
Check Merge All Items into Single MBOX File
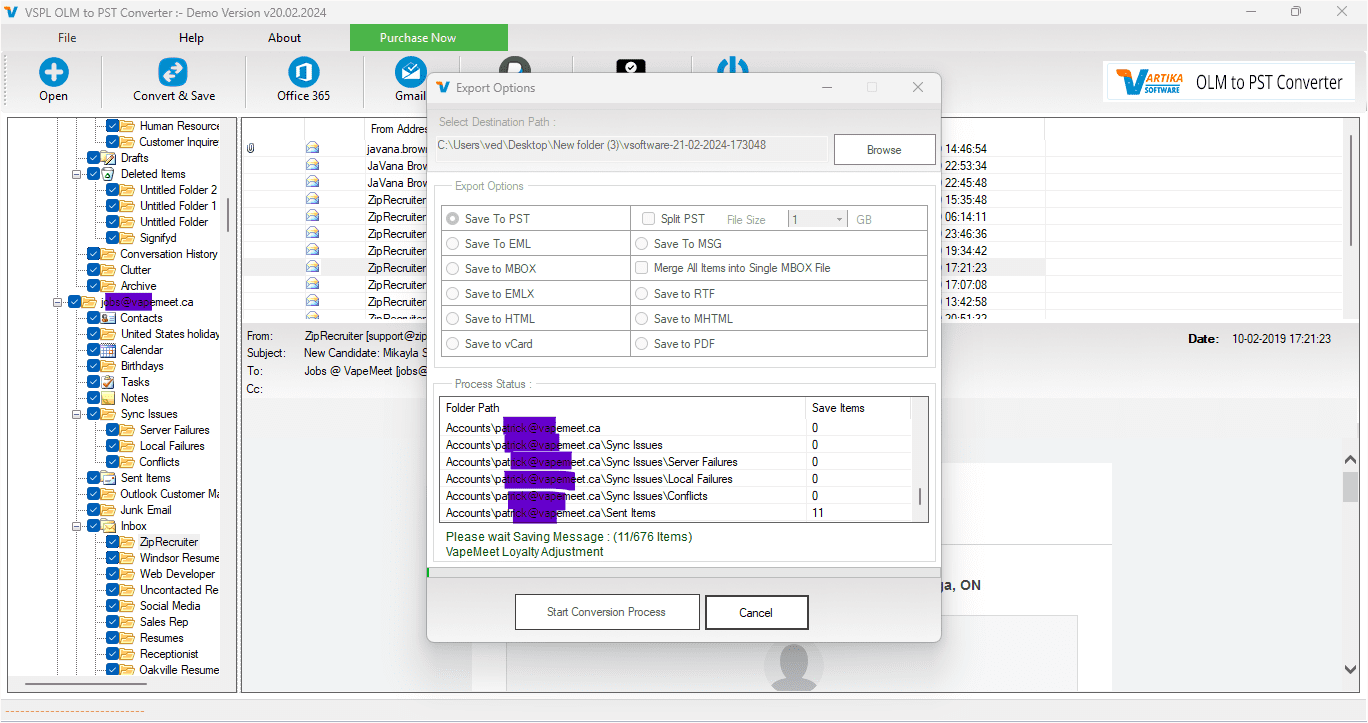[642, 268]
